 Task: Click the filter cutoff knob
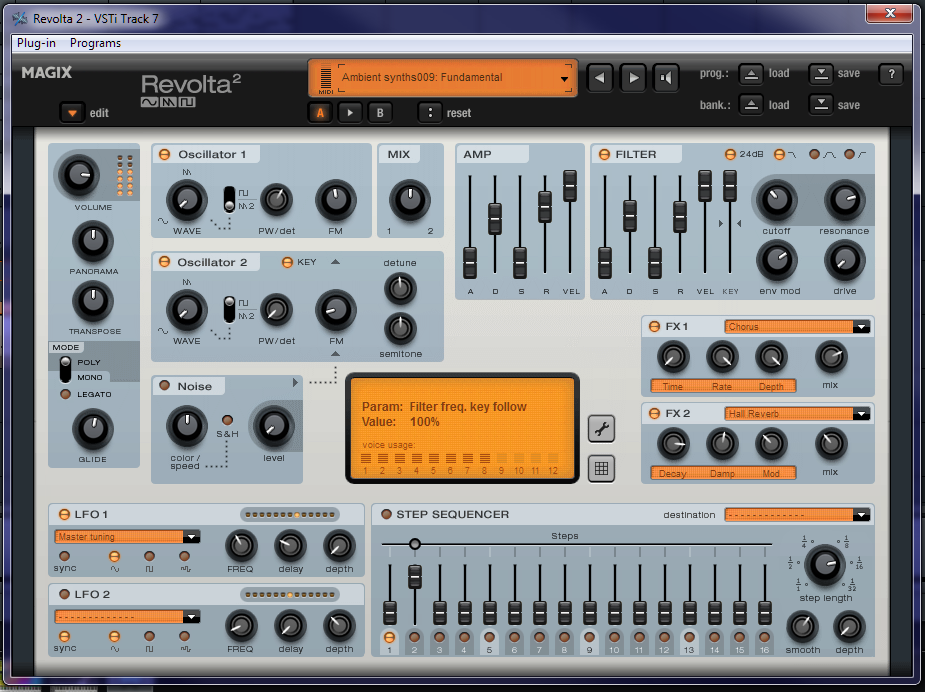776,200
